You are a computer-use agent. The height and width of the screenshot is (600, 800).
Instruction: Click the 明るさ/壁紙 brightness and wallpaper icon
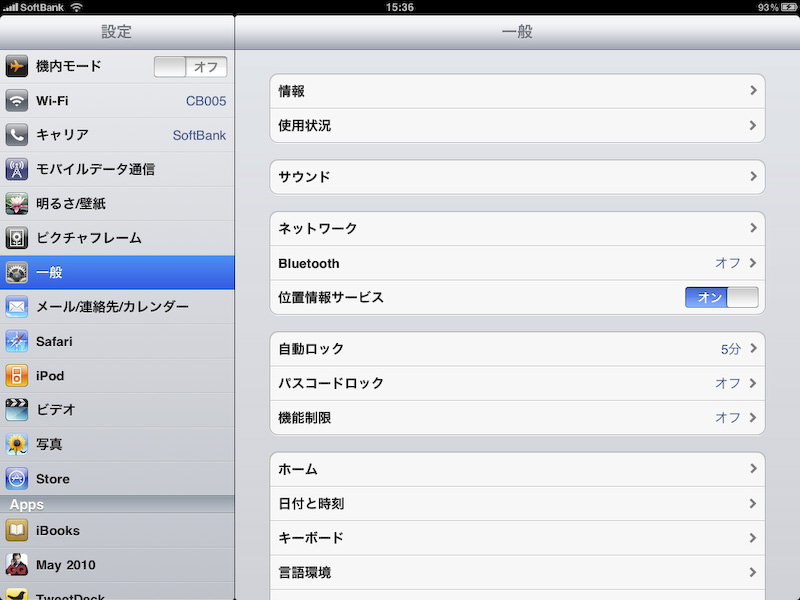[x=16, y=203]
